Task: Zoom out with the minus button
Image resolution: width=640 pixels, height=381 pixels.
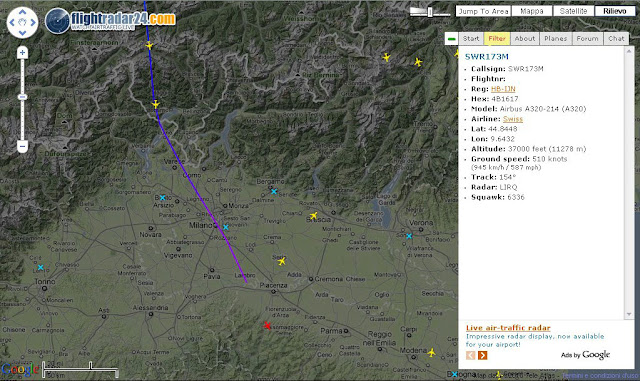Action: click(x=22, y=146)
